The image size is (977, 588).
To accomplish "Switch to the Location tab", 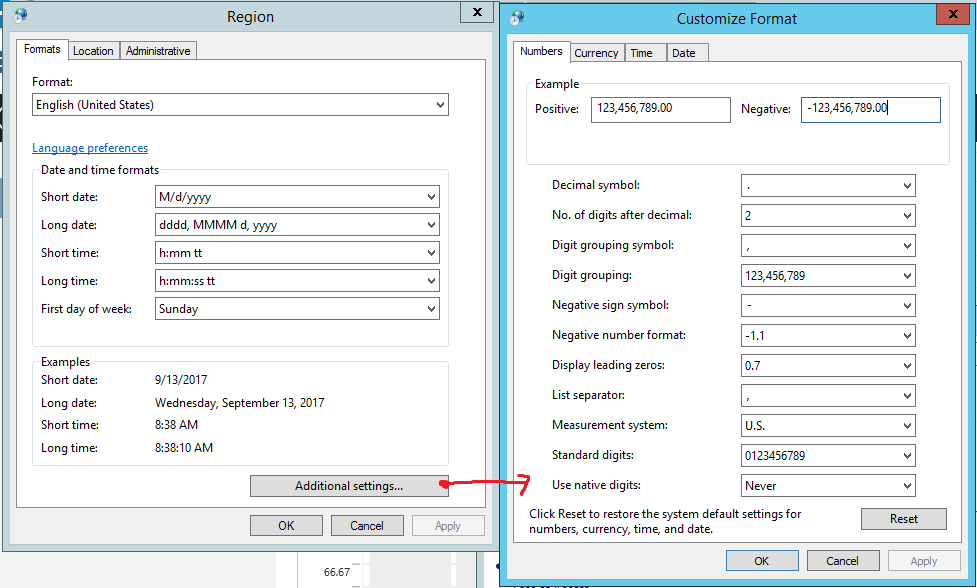I will click(93, 51).
